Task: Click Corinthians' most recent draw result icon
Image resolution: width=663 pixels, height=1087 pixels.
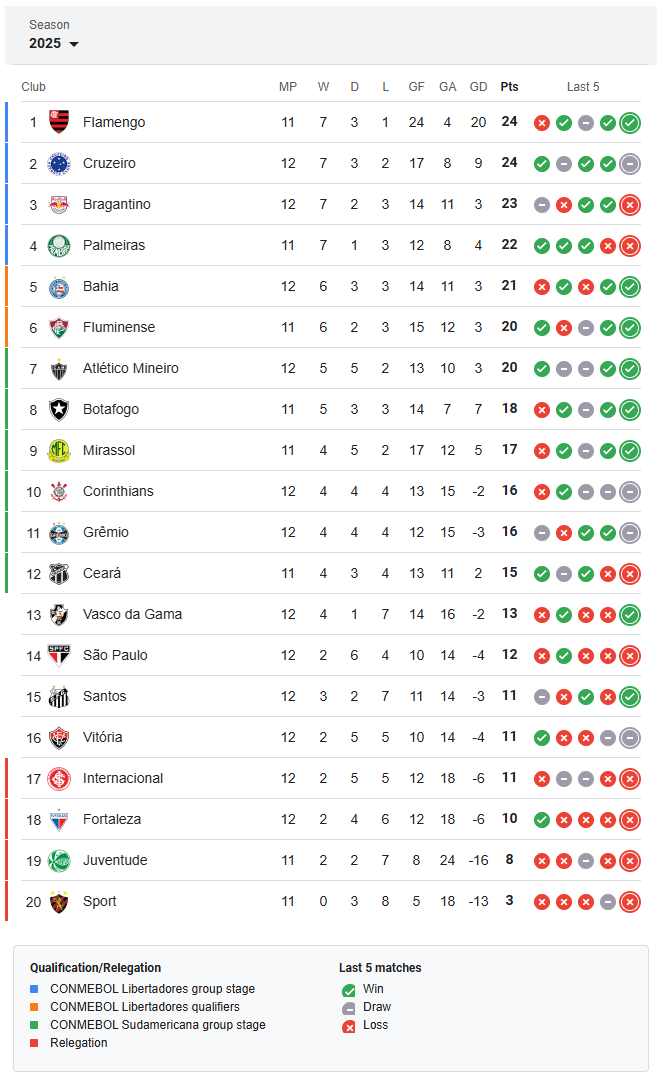Action: pos(630,492)
